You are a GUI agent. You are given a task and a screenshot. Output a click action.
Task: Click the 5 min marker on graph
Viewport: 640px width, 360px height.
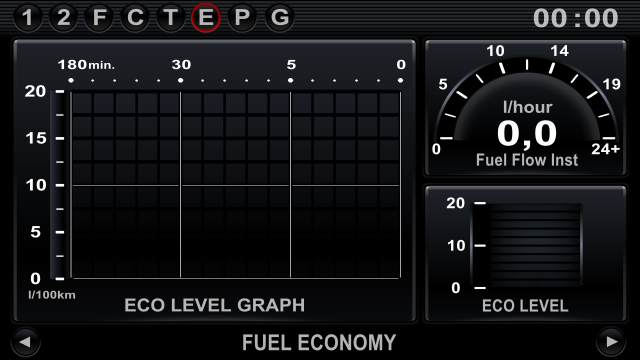[291, 64]
